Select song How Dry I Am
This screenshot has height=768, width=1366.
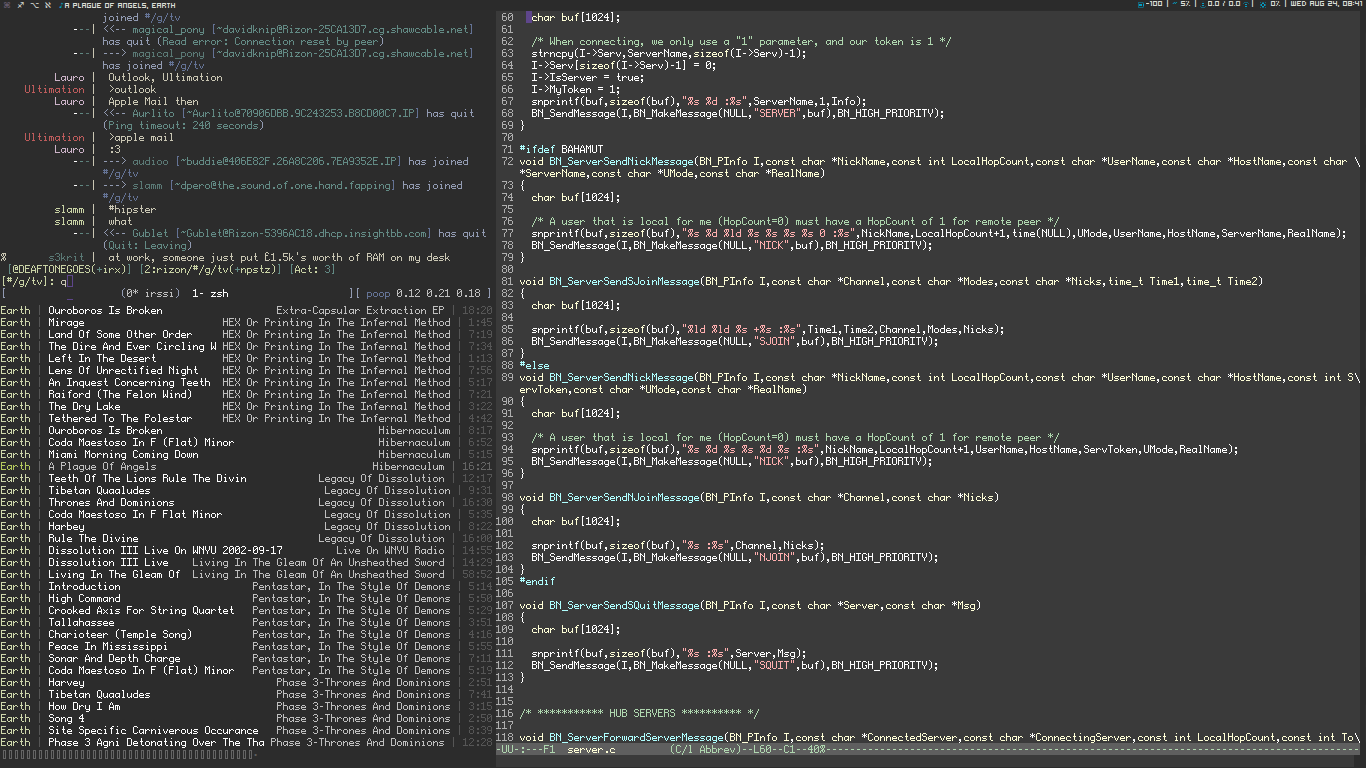(x=246, y=707)
